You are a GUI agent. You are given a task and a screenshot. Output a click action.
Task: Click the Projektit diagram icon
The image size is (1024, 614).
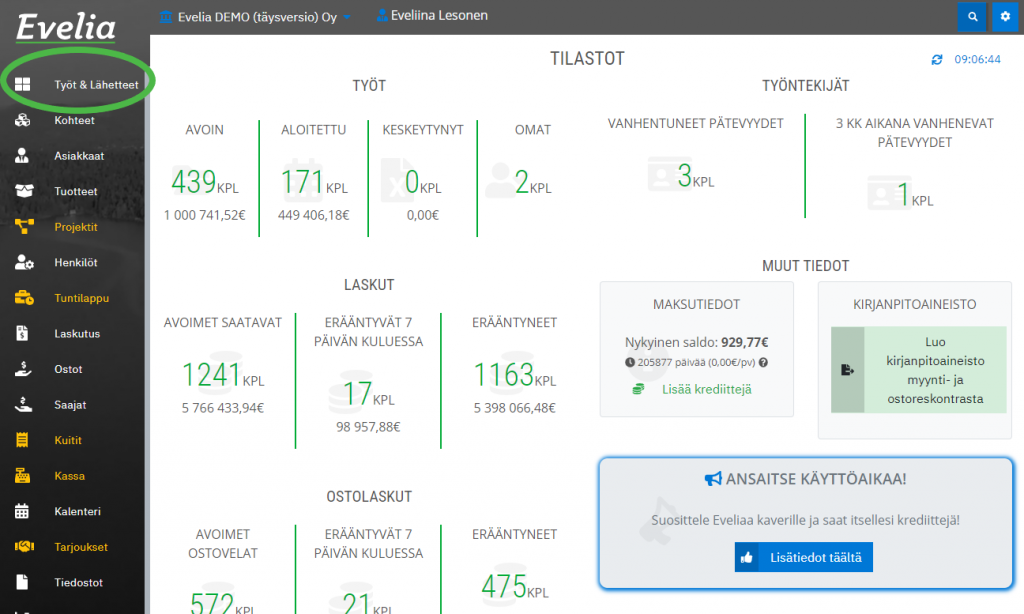pos(24,227)
